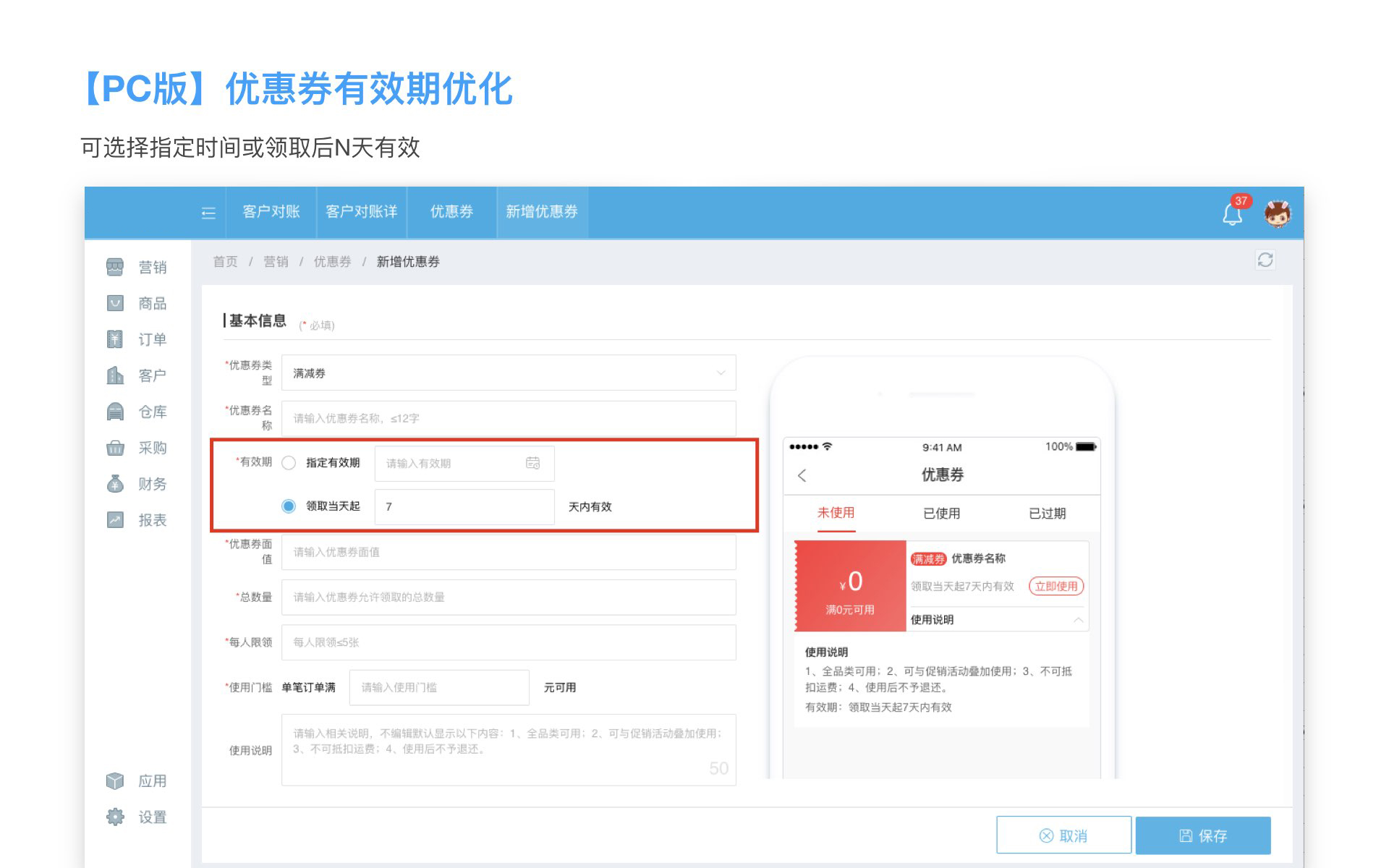Select the 领取当天起 radio option
1389x868 pixels.
pos(289,506)
